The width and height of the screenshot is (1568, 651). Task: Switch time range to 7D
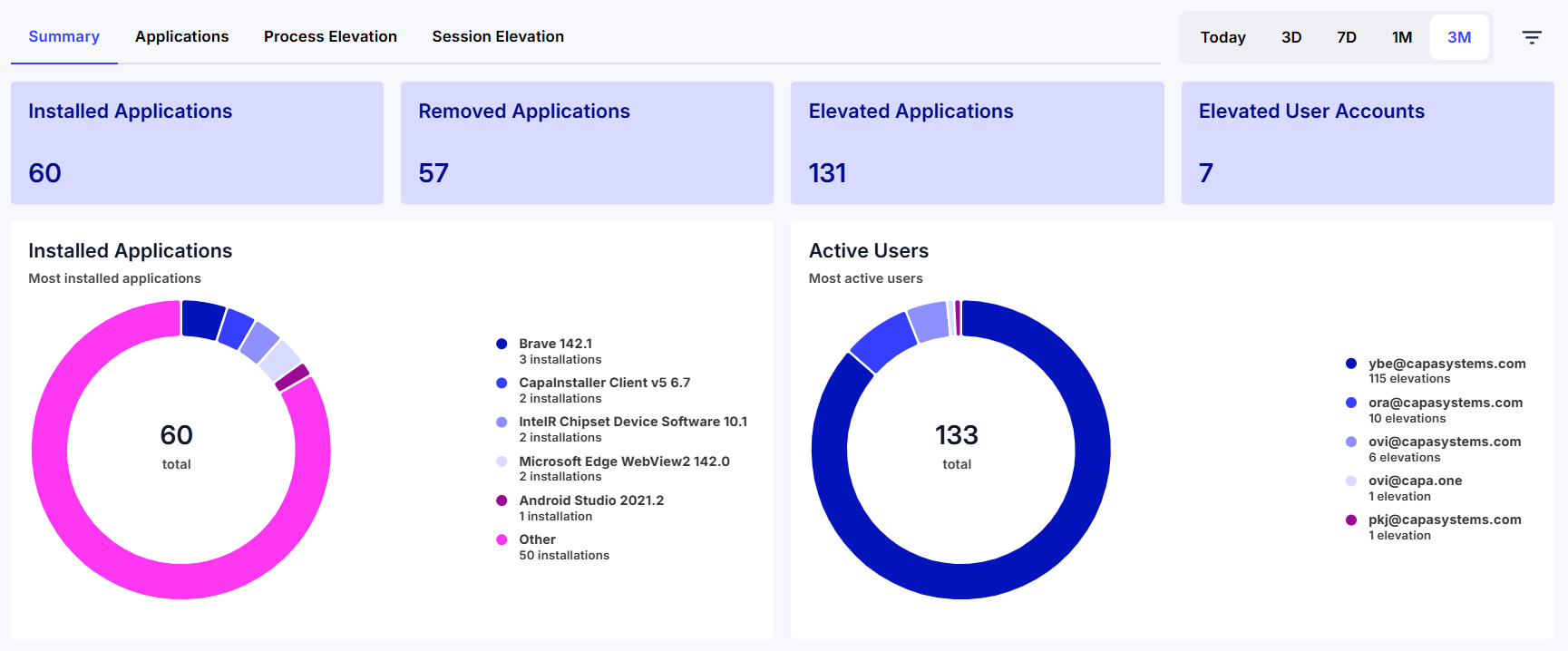[x=1347, y=37]
